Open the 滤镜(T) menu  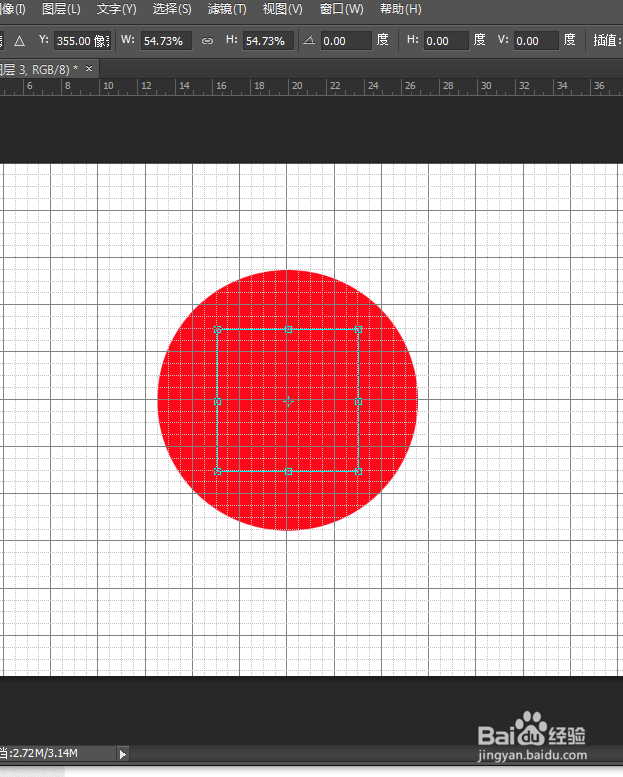(227, 9)
